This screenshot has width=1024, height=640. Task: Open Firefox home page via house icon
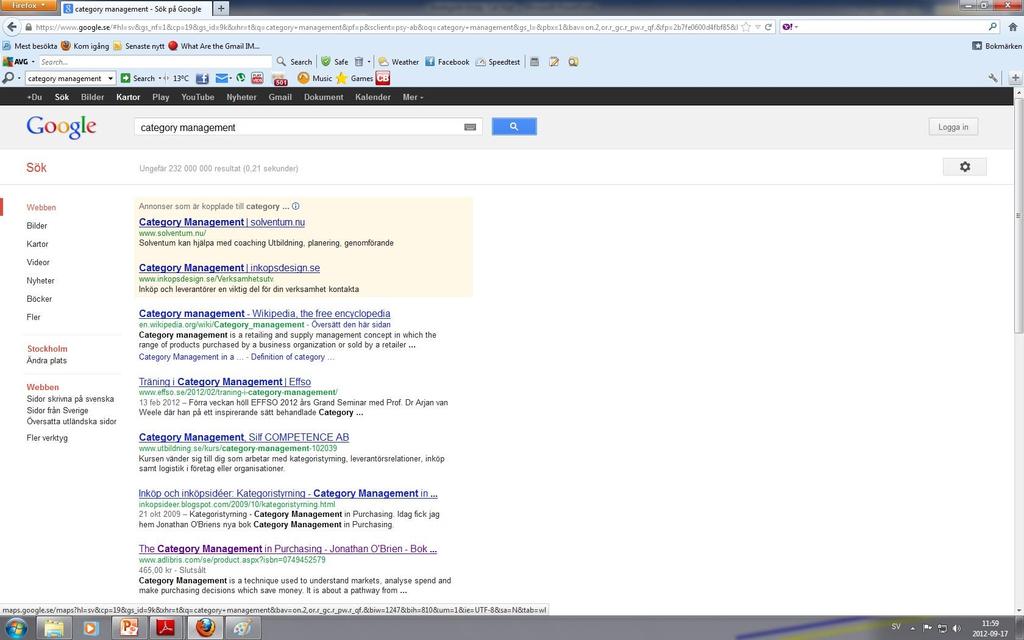point(1013,27)
